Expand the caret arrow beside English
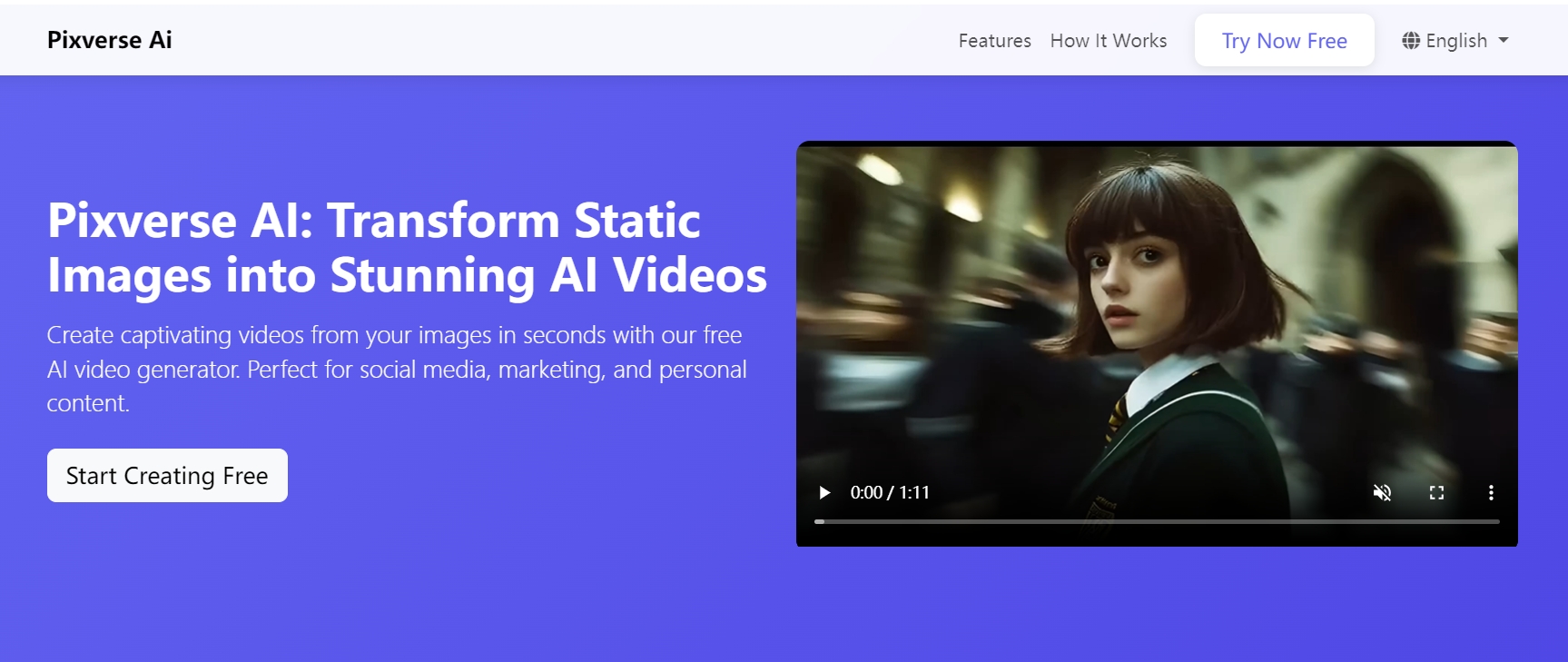 [x=1504, y=40]
